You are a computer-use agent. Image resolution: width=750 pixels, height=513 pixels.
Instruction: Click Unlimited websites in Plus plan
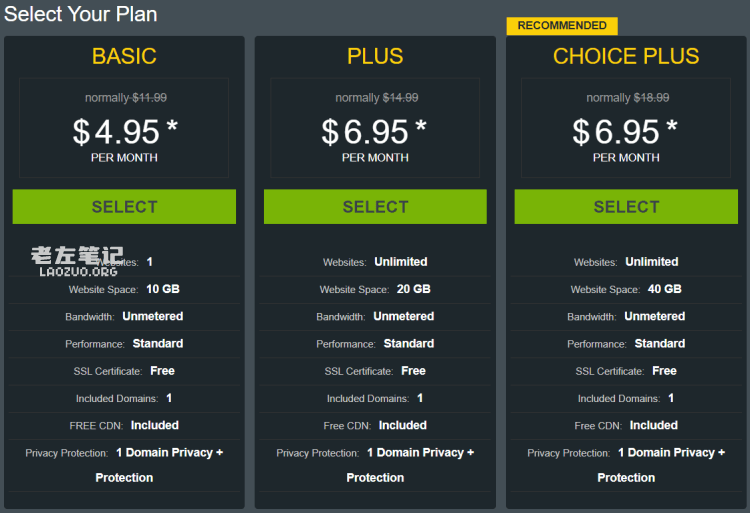point(400,262)
